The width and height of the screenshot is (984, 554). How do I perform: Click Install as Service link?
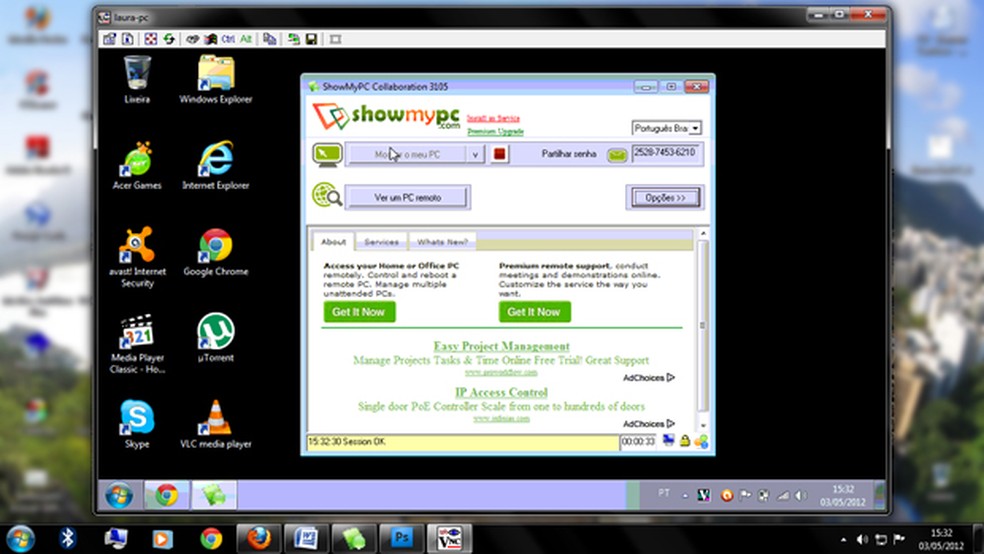[x=493, y=118]
